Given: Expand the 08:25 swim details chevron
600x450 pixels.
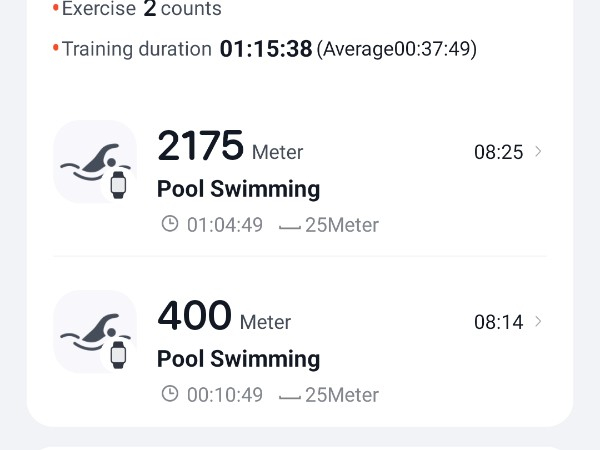Looking at the screenshot, I should 539,152.
